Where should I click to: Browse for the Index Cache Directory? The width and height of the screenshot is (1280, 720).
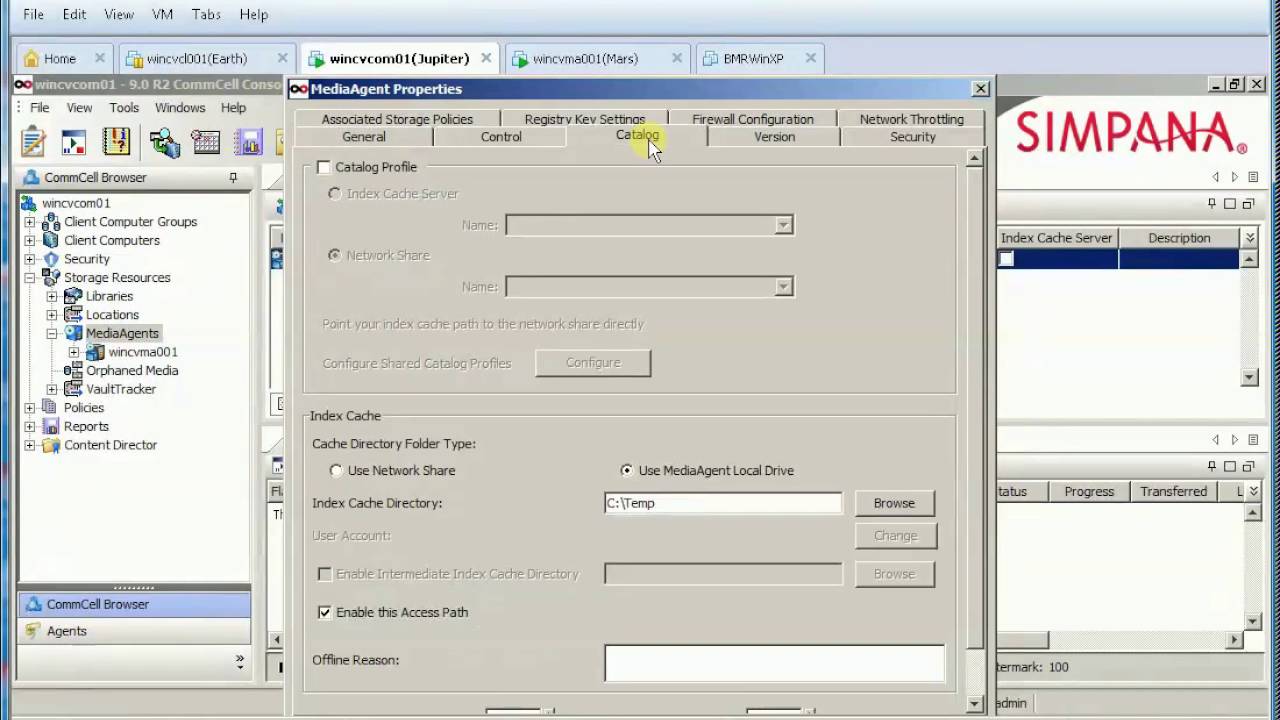(x=894, y=503)
